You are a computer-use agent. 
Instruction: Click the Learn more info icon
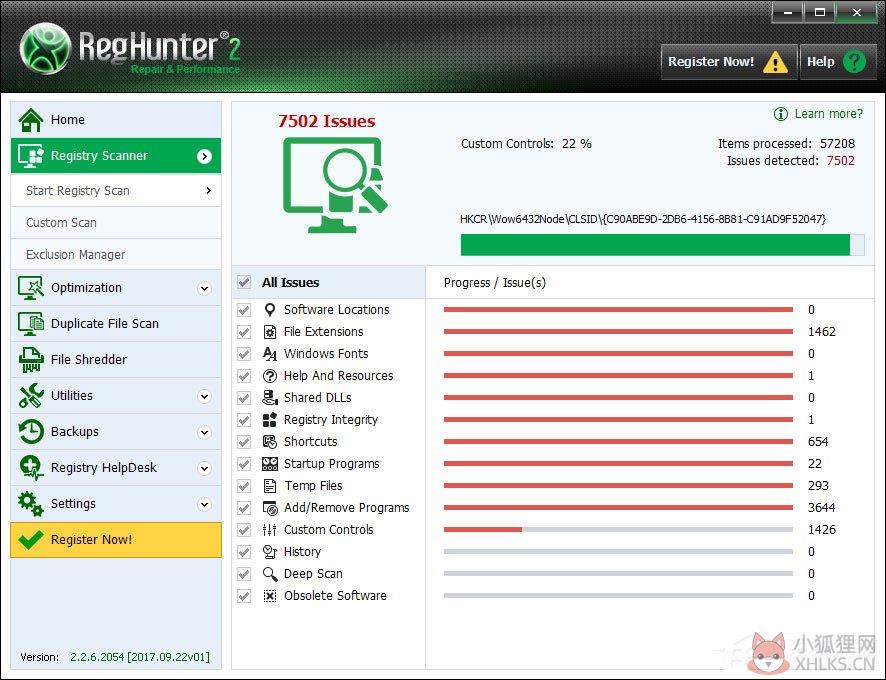pos(780,114)
